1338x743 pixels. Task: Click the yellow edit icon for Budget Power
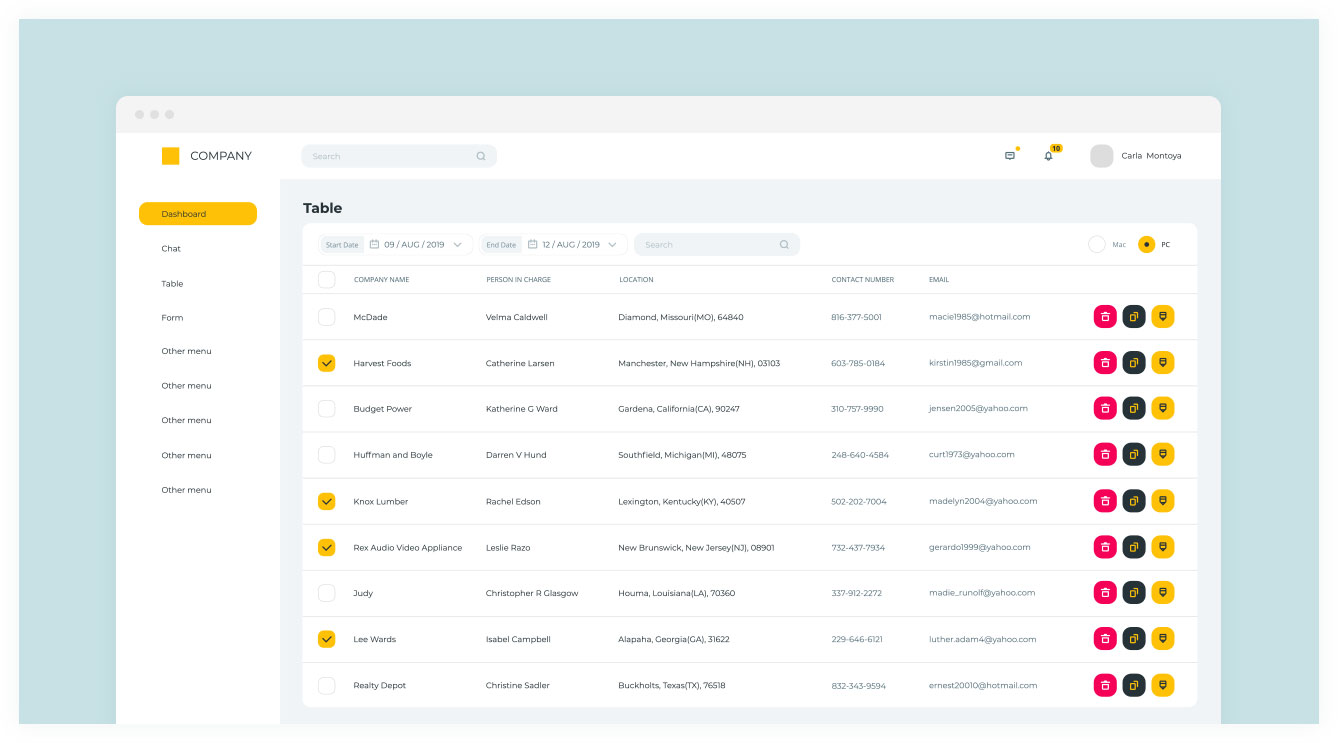(x=1162, y=408)
